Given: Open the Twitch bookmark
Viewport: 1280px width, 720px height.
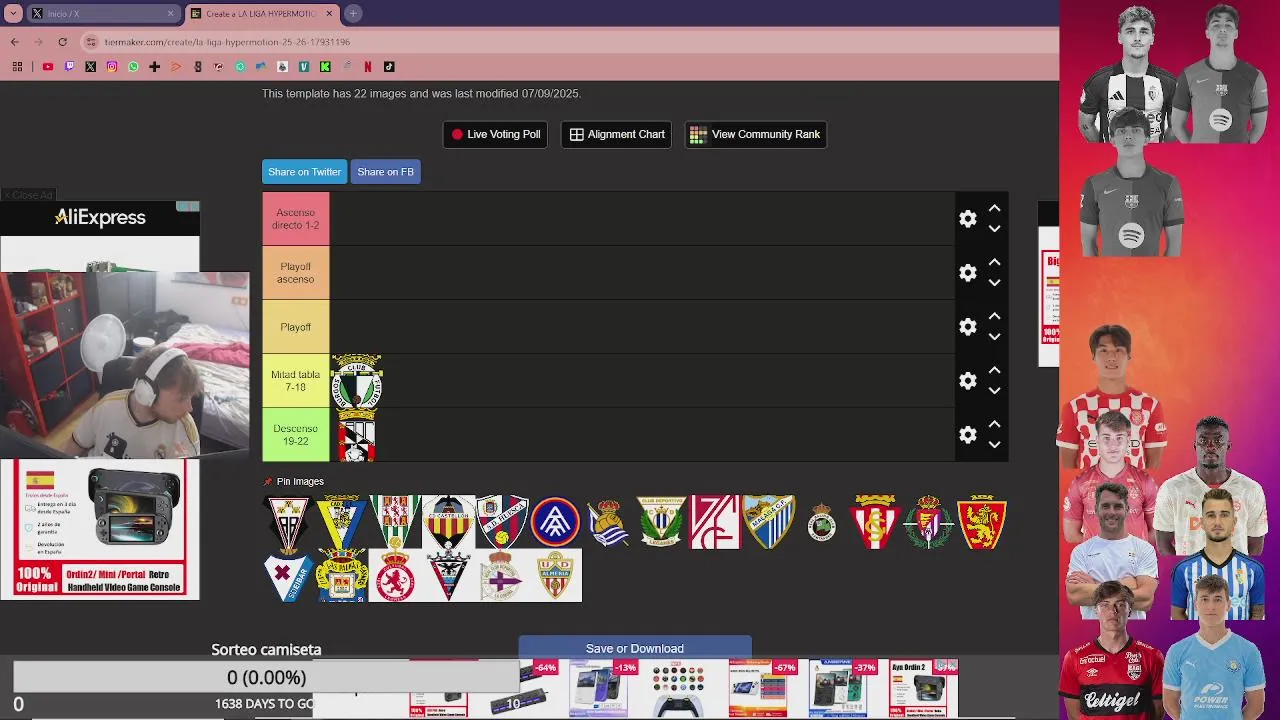Looking at the screenshot, I should pos(69,67).
